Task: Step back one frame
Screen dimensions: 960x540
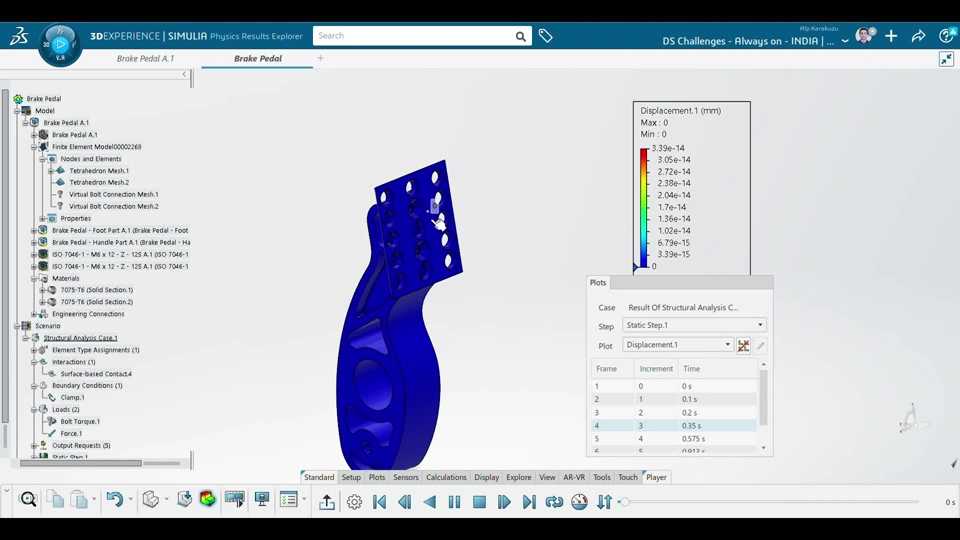Action: coord(404,502)
